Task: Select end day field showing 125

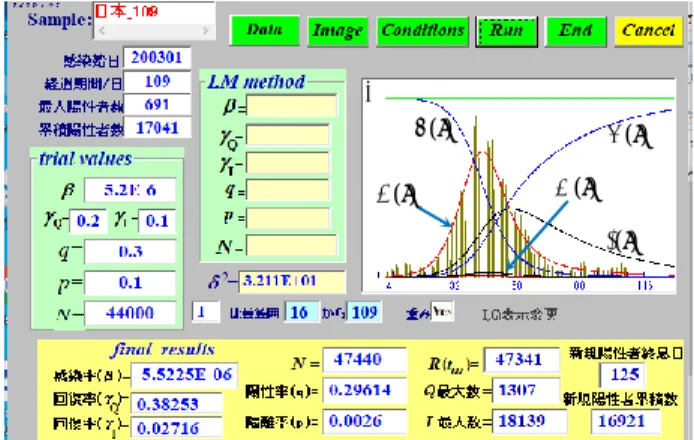Action: 622,375
